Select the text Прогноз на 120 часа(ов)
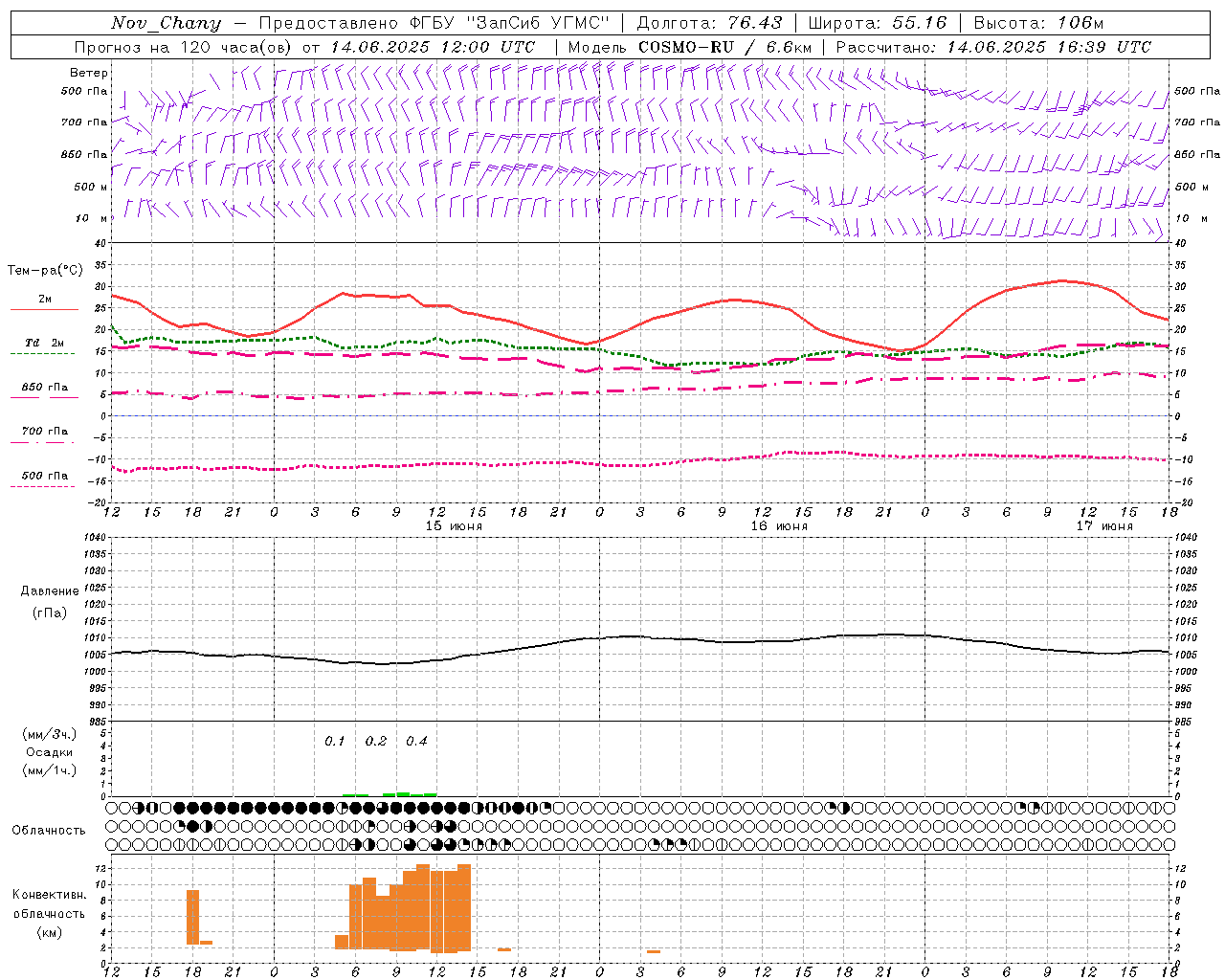1225x980 pixels. pos(184,47)
